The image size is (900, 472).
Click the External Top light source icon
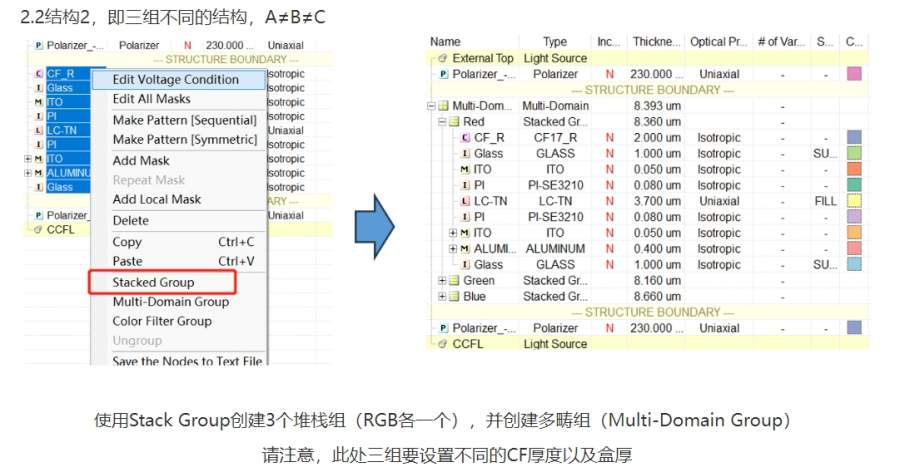(x=443, y=58)
